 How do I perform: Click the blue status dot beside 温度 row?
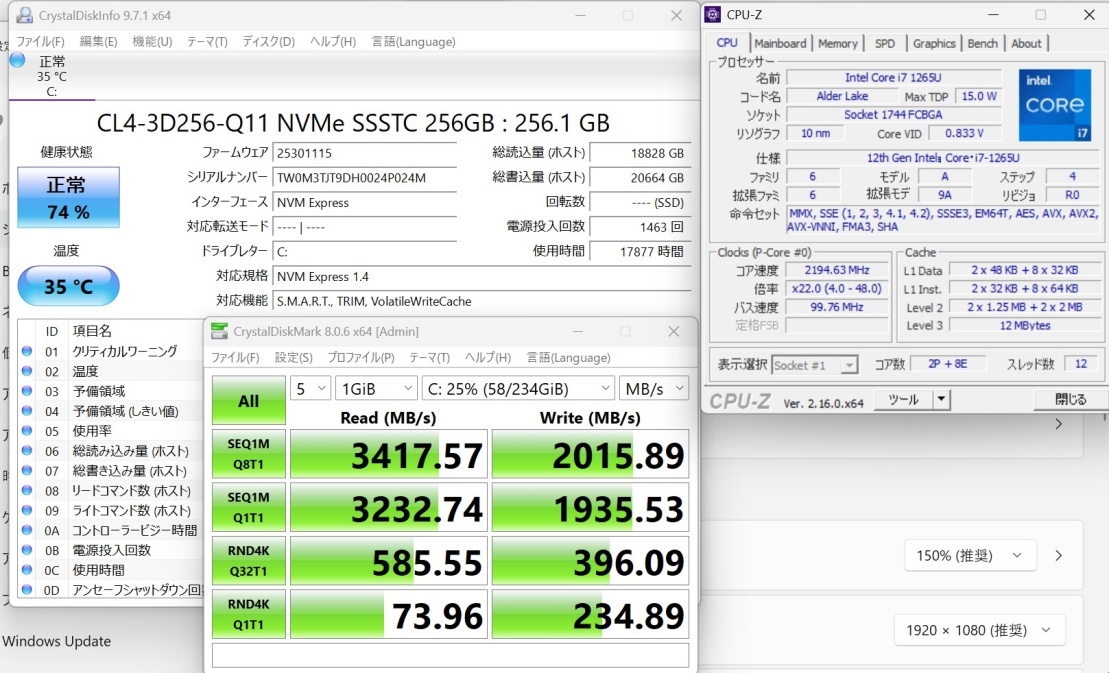tap(26, 371)
